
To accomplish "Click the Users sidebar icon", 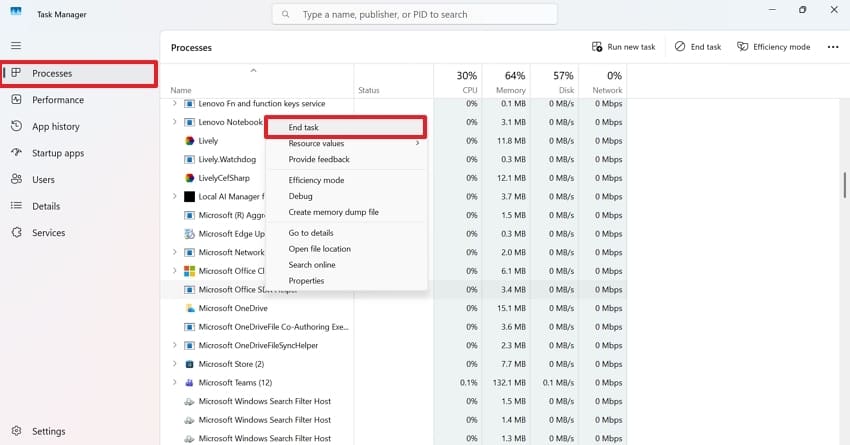I will point(16,179).
